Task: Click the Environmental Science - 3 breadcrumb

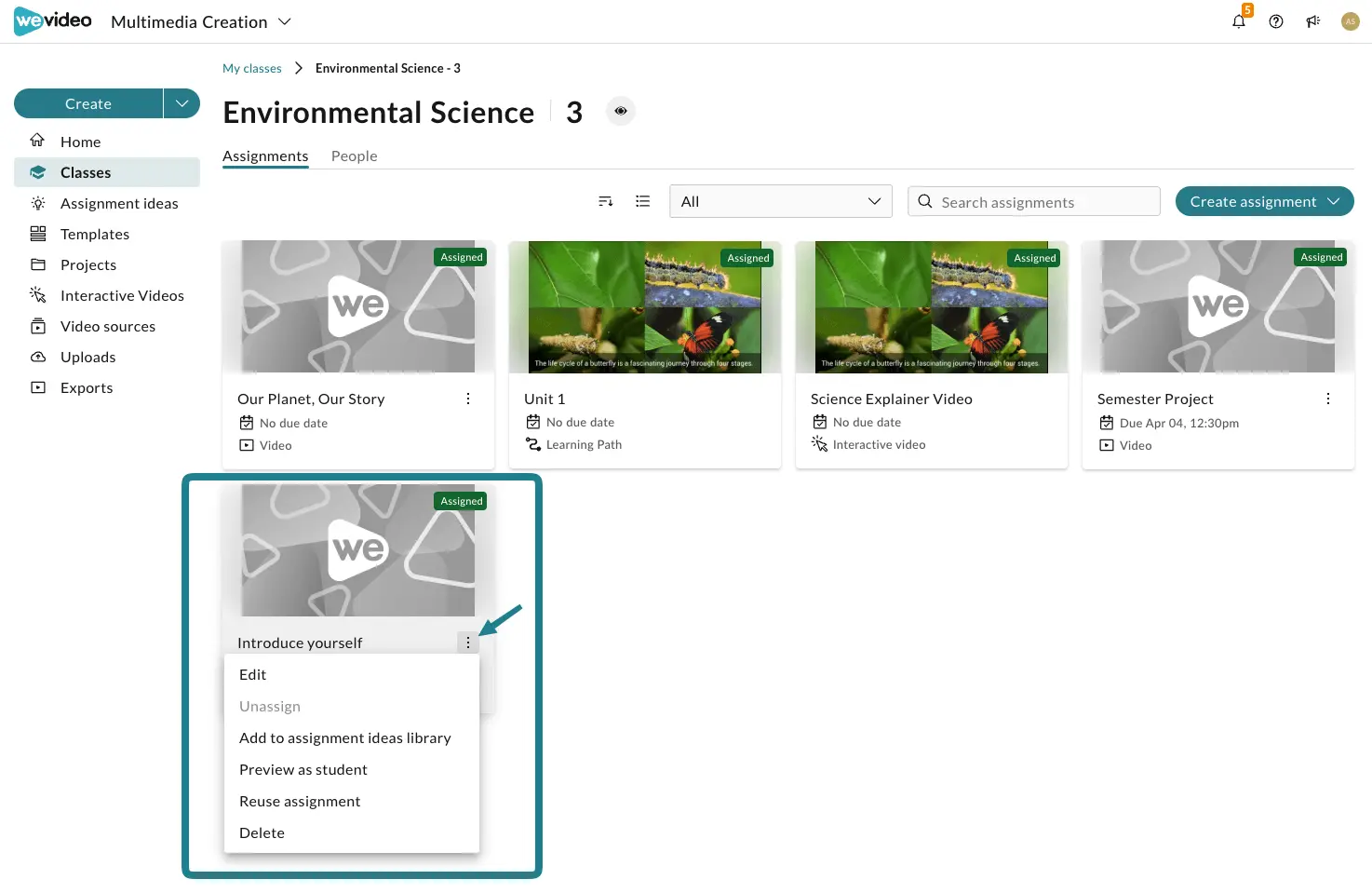Action: 388,68
